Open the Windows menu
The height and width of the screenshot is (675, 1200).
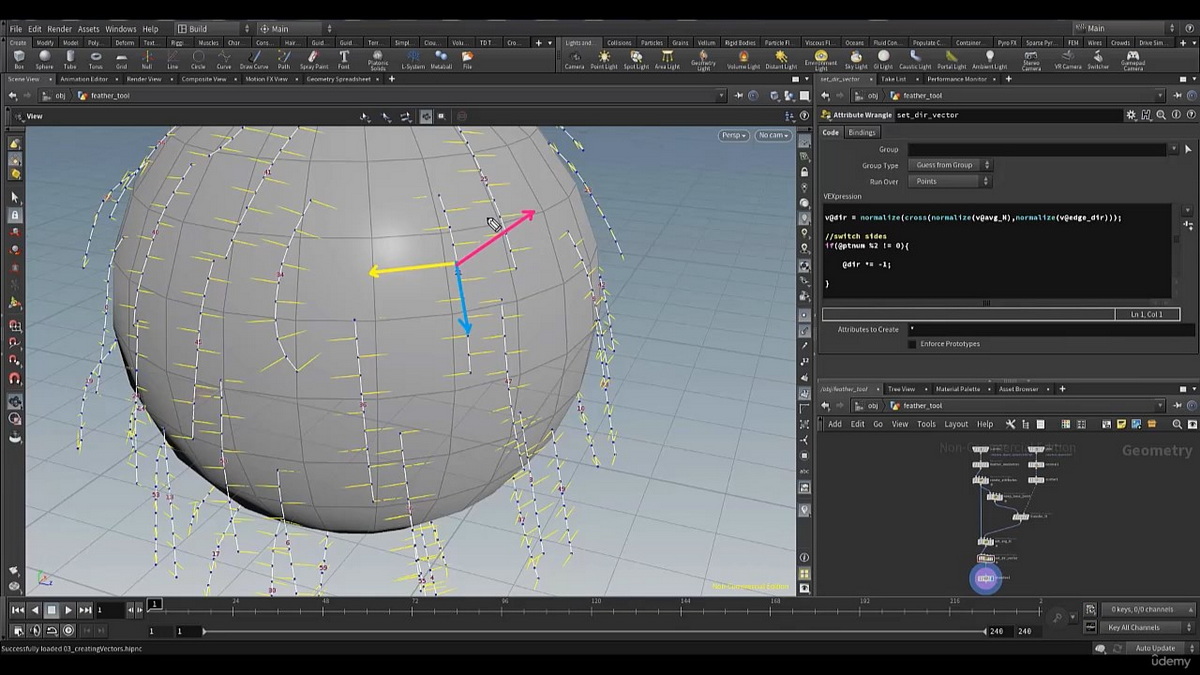(120, 29)
